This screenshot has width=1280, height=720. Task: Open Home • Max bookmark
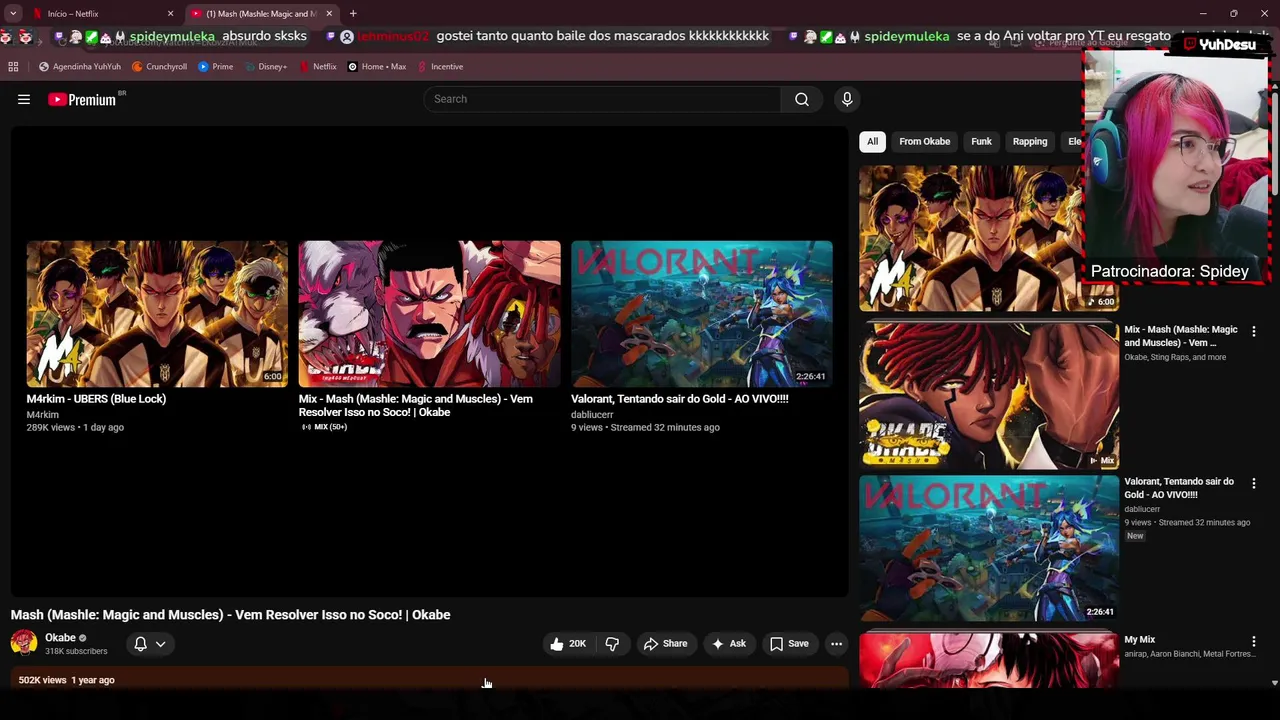(x=376, y=67)
